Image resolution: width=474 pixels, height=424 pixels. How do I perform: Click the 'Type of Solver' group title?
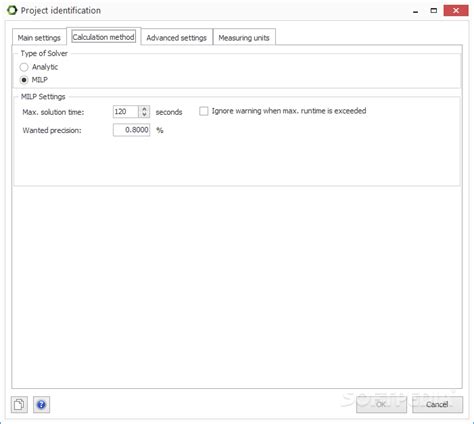click(44, 53)
